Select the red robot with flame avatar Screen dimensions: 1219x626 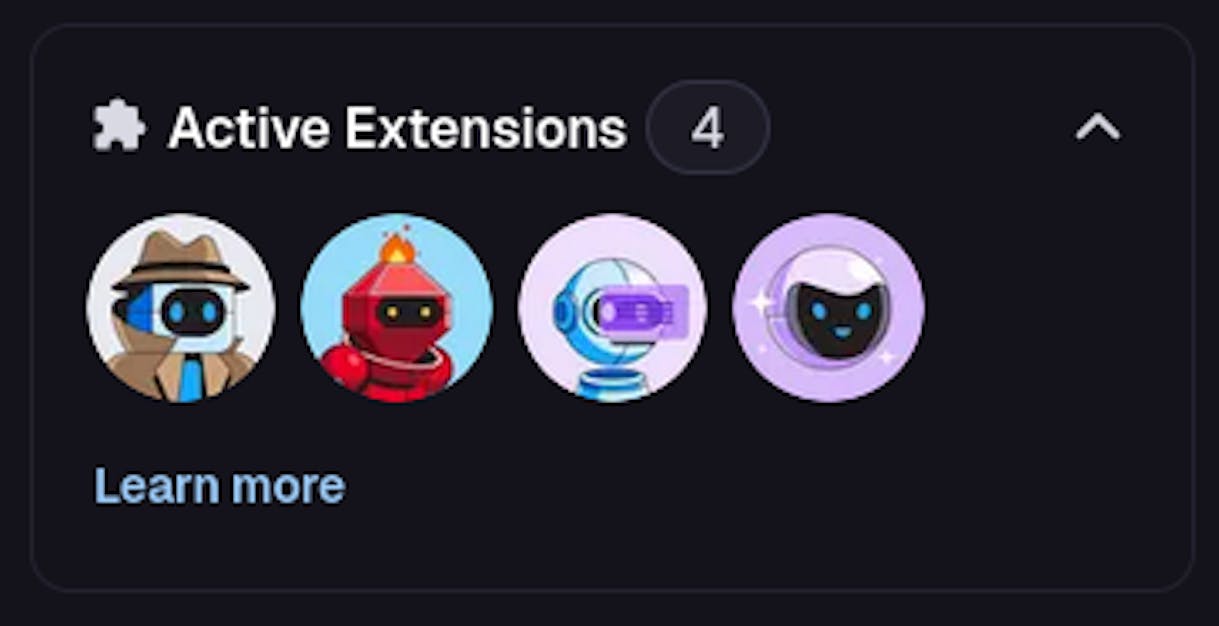pyautogui.click(x=396, y=308)
